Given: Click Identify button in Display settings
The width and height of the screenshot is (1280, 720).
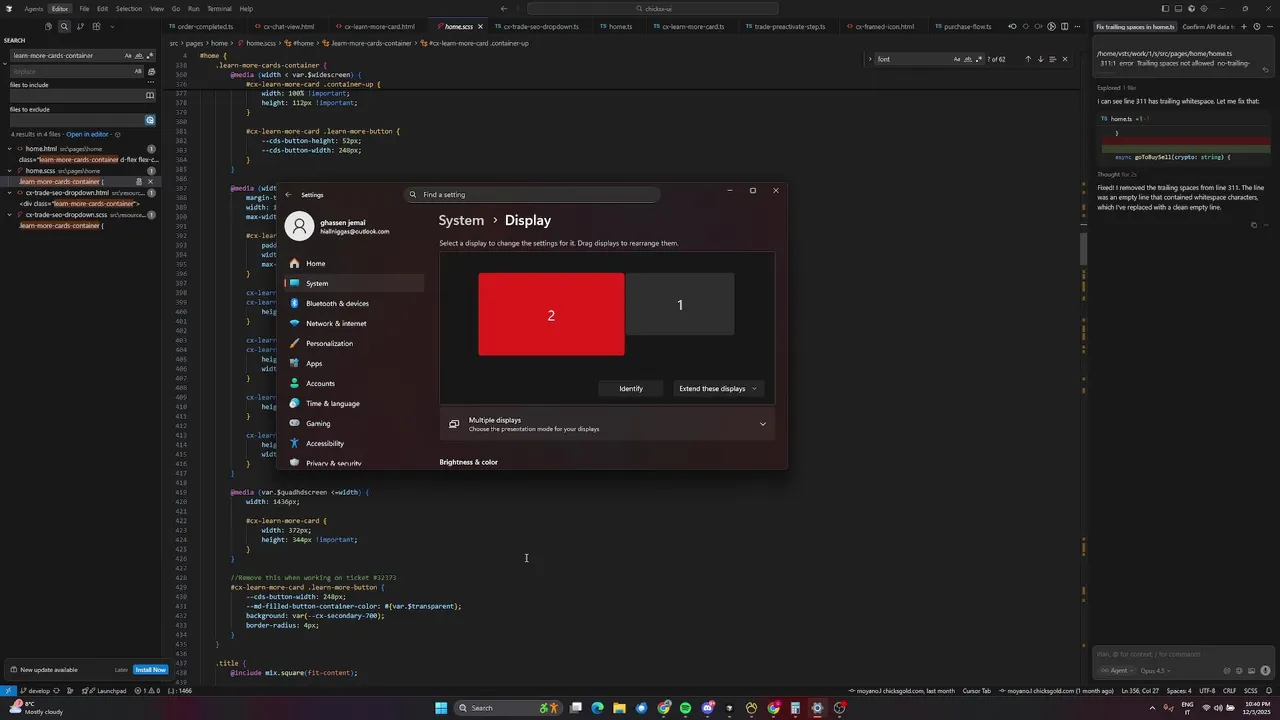Looking at the screenshot, I should coord(631,389).
